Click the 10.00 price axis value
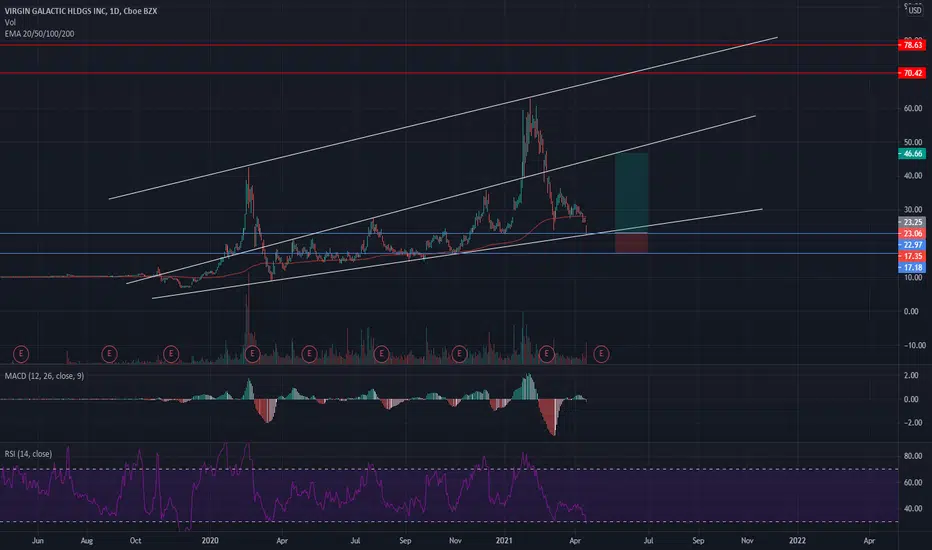The image size is (932, 550). tap(912, 278)
